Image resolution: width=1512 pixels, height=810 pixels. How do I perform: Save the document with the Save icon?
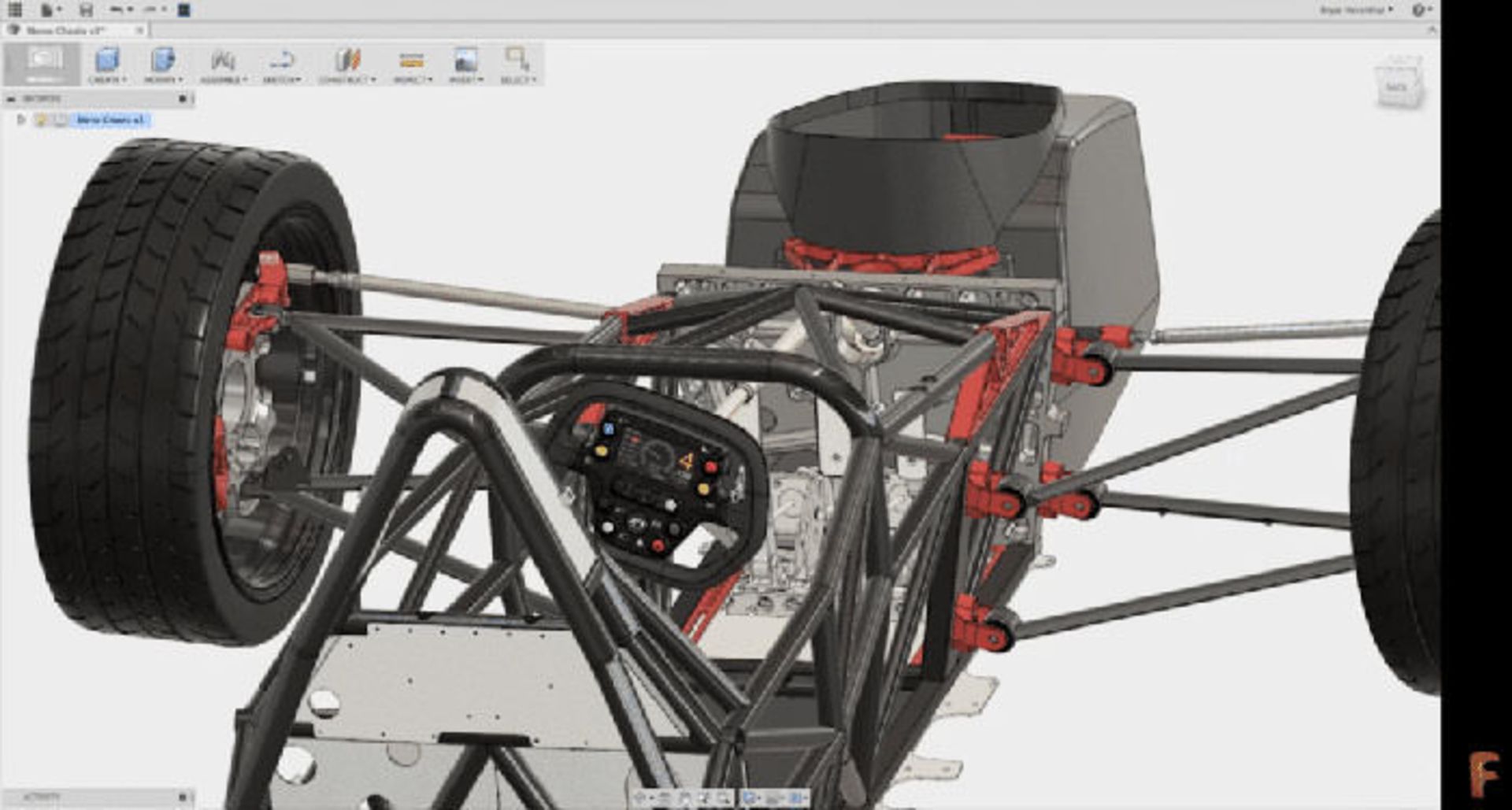coord(86,9)
